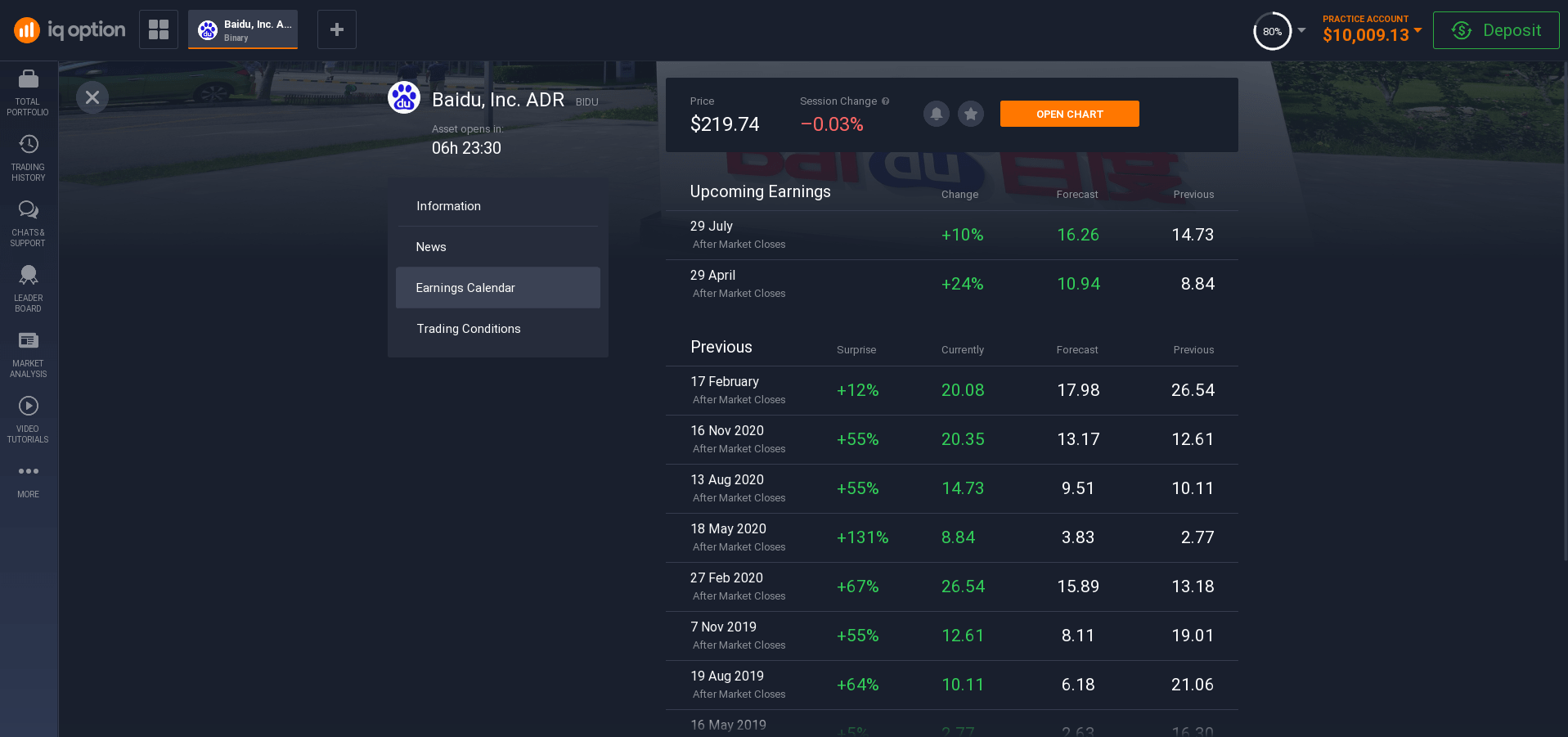1568x737 pixels.
Task: Open Video Tutorials in the sidebar
Action: [28, 420]
